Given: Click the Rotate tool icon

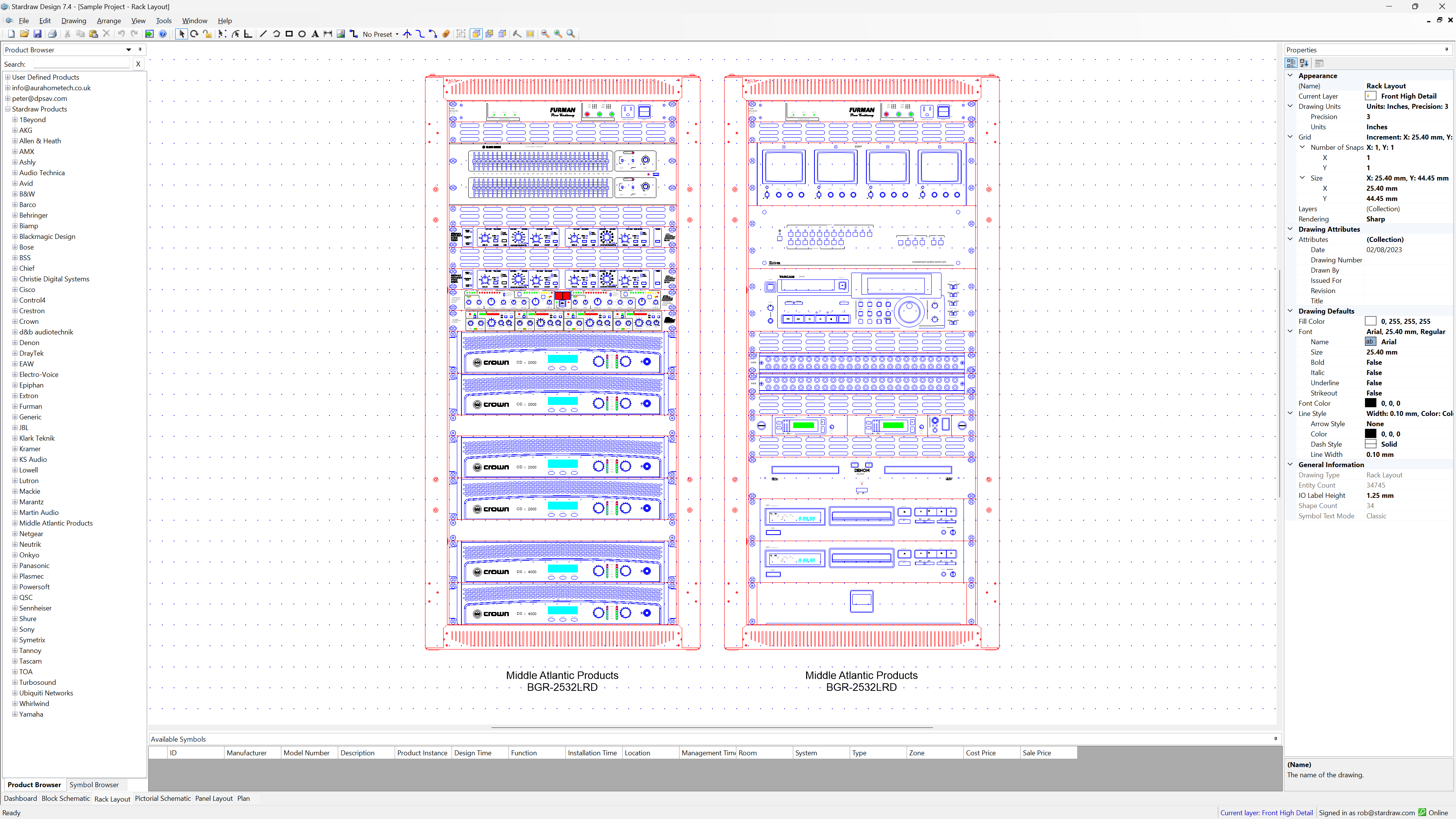Looking at the screenshot, I should pyautogui.click(x=194, y=34).
